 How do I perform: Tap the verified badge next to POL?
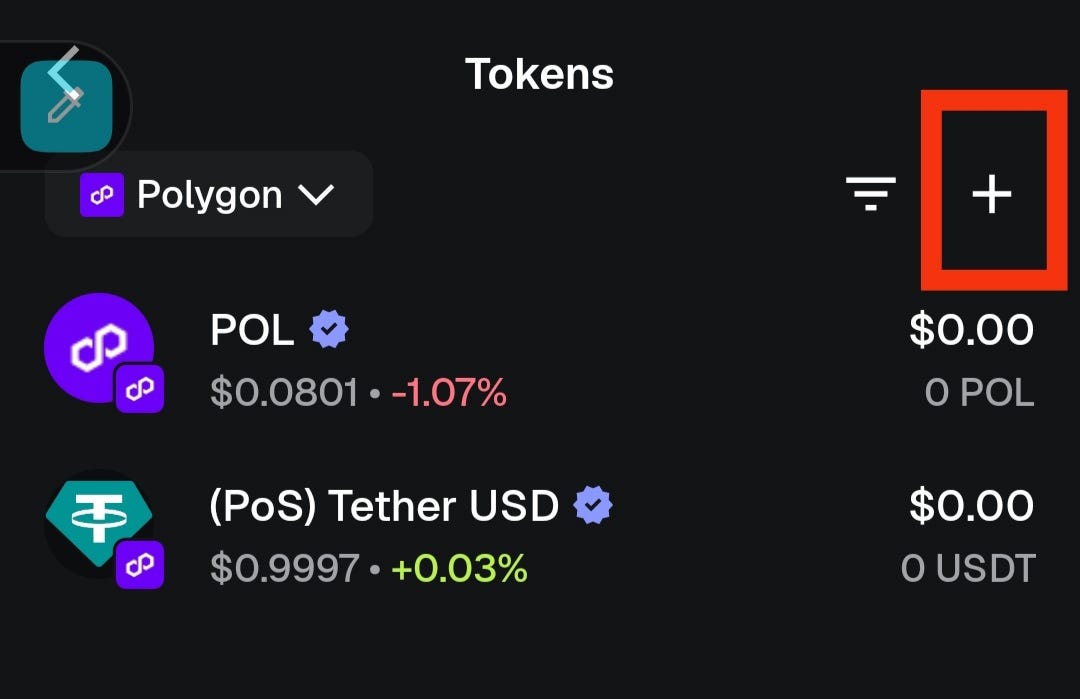pos(329,329)
